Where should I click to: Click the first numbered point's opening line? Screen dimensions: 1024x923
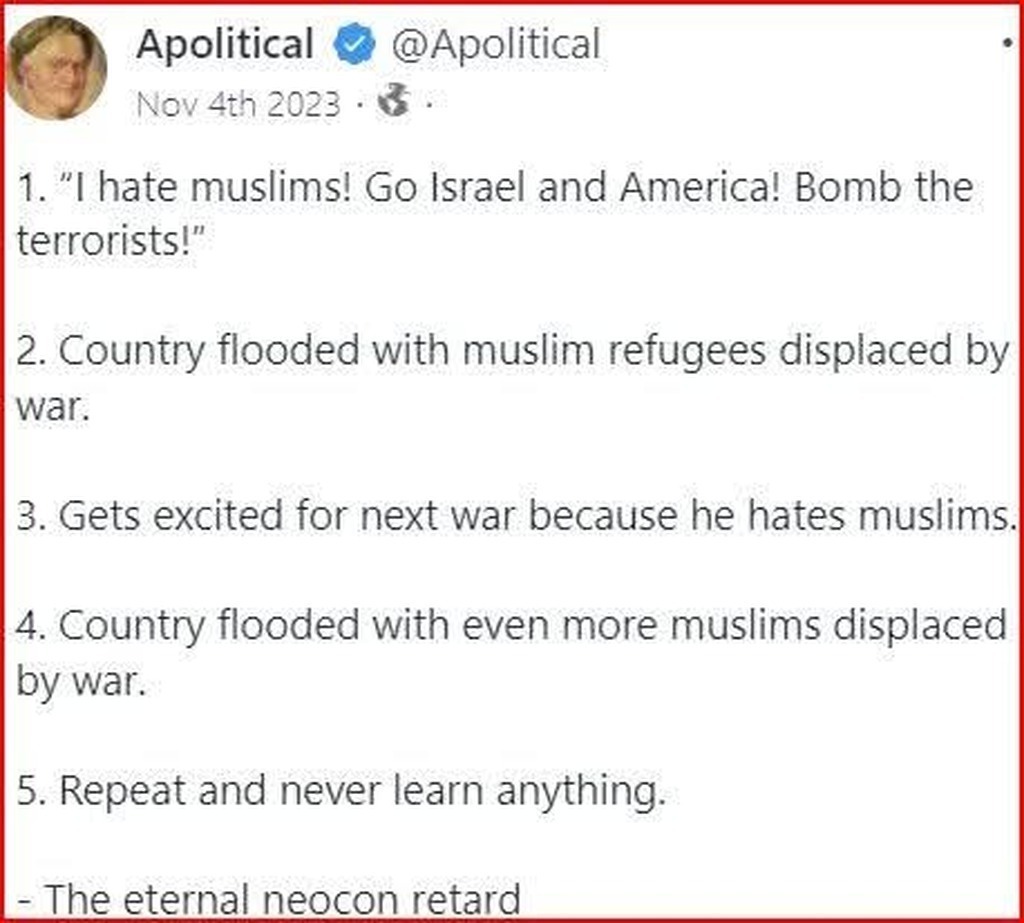point(495,188)
